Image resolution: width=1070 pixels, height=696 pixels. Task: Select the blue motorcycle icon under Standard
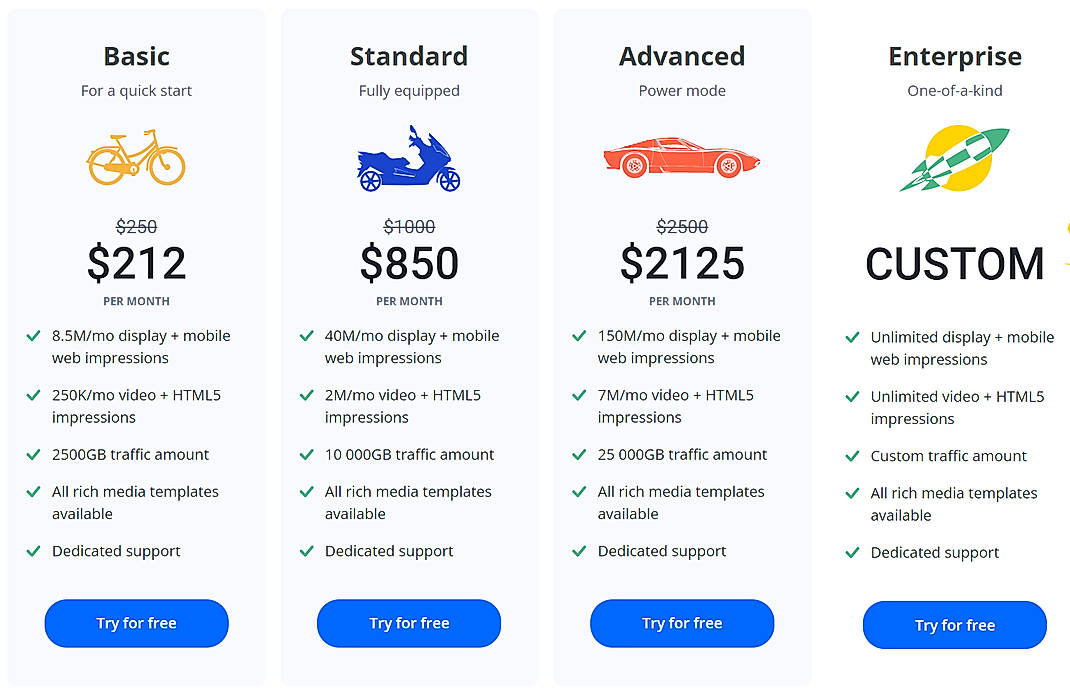click(x=406, y=158)
